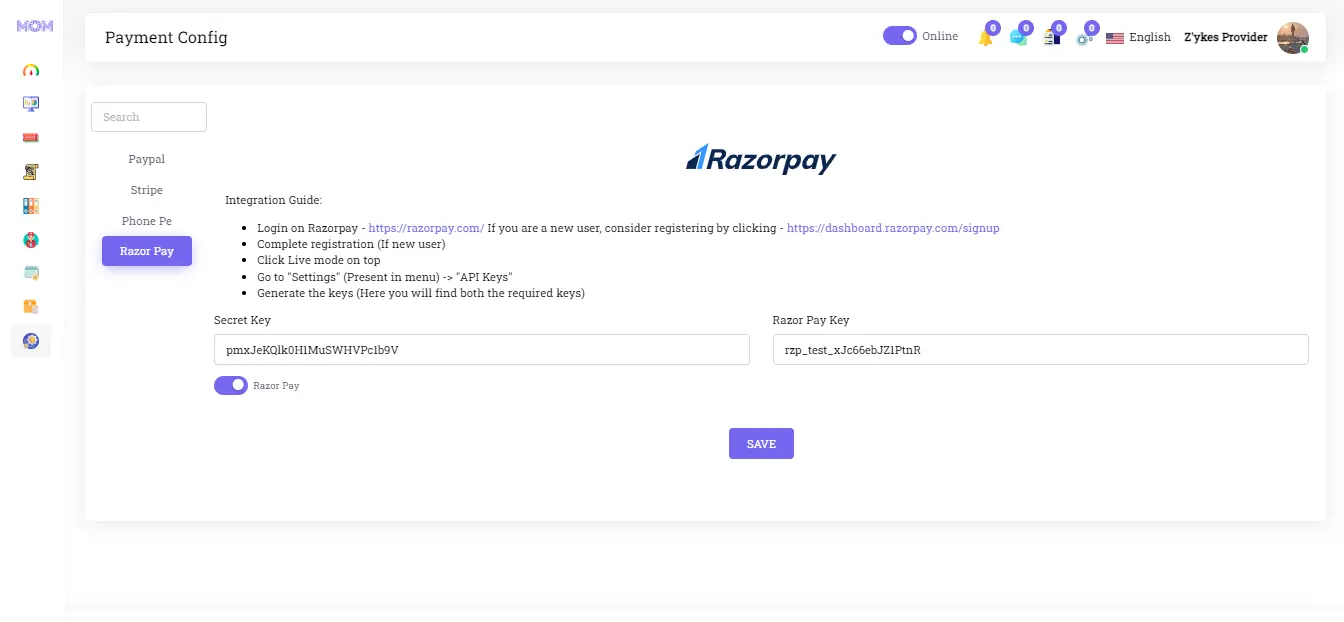Image resolution: width=1344 pixels, height=622 pixels.
Task: Click "Click Live mode on top" text
Action: coord(319,260)
